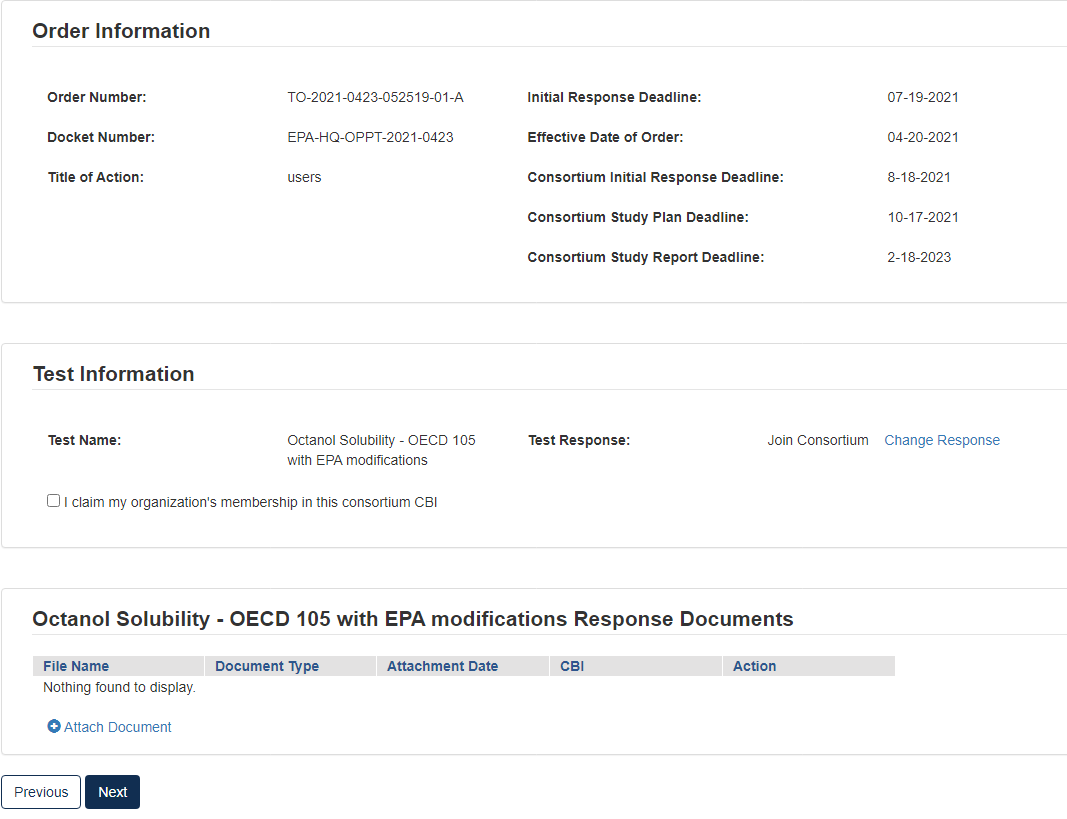The image size is (1067, 819).
Task: Click the Consortium Study Report Deadline date value
Action: pyautogui.click(x=918, y=257)
